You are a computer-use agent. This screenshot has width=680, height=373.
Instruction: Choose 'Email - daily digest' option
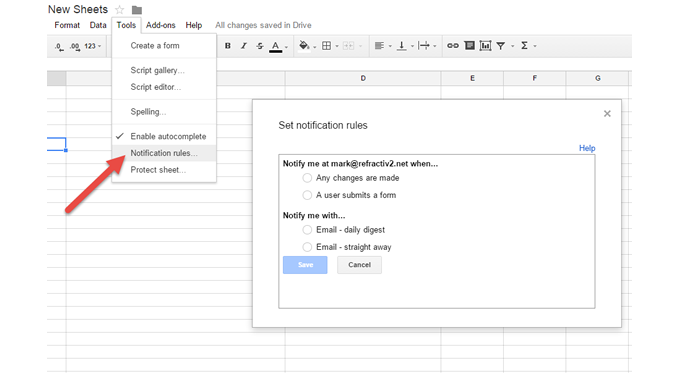[307, 230]
